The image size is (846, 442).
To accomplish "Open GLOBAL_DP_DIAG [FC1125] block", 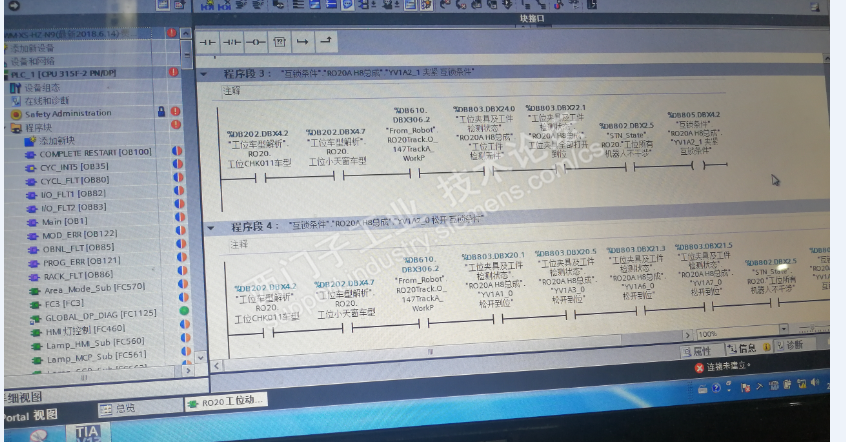I will pos(101,316).
